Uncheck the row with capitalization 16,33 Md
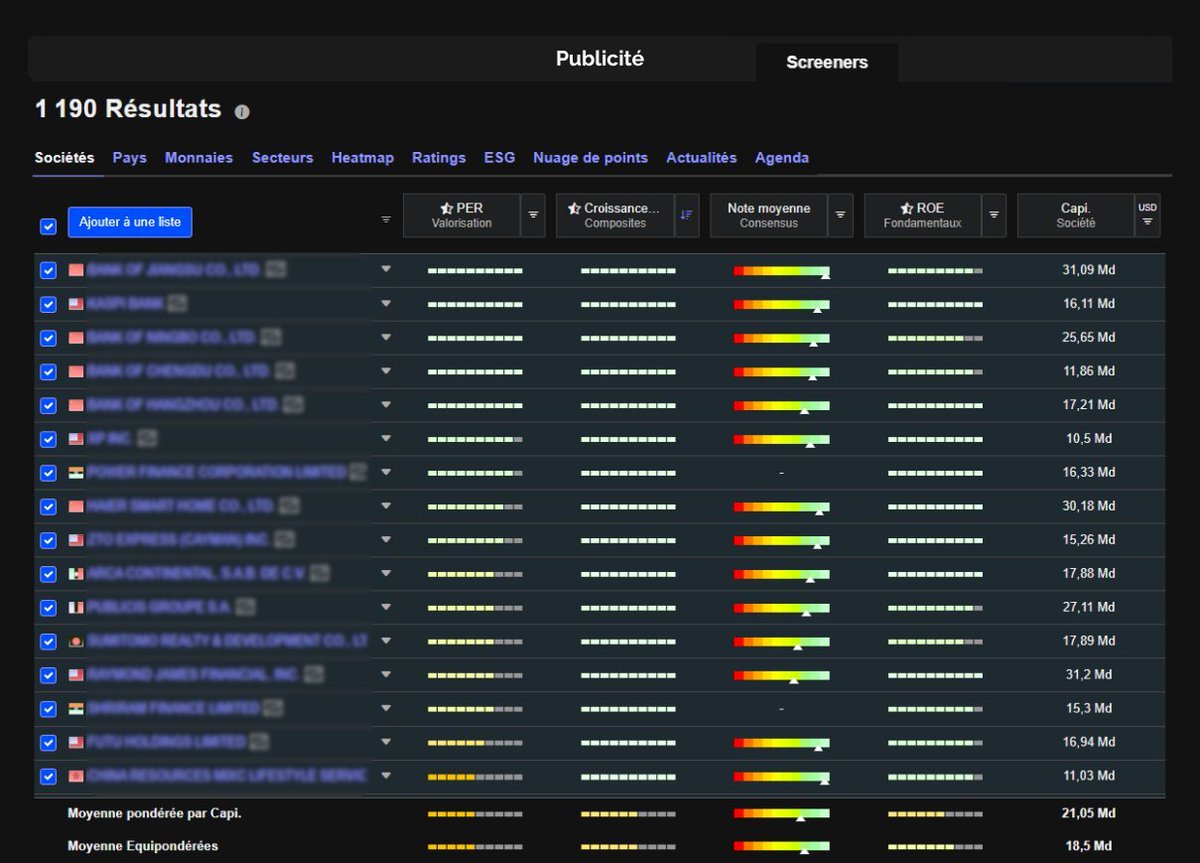1200x863 pixels. pyautogui.click(x=48, y=472)
